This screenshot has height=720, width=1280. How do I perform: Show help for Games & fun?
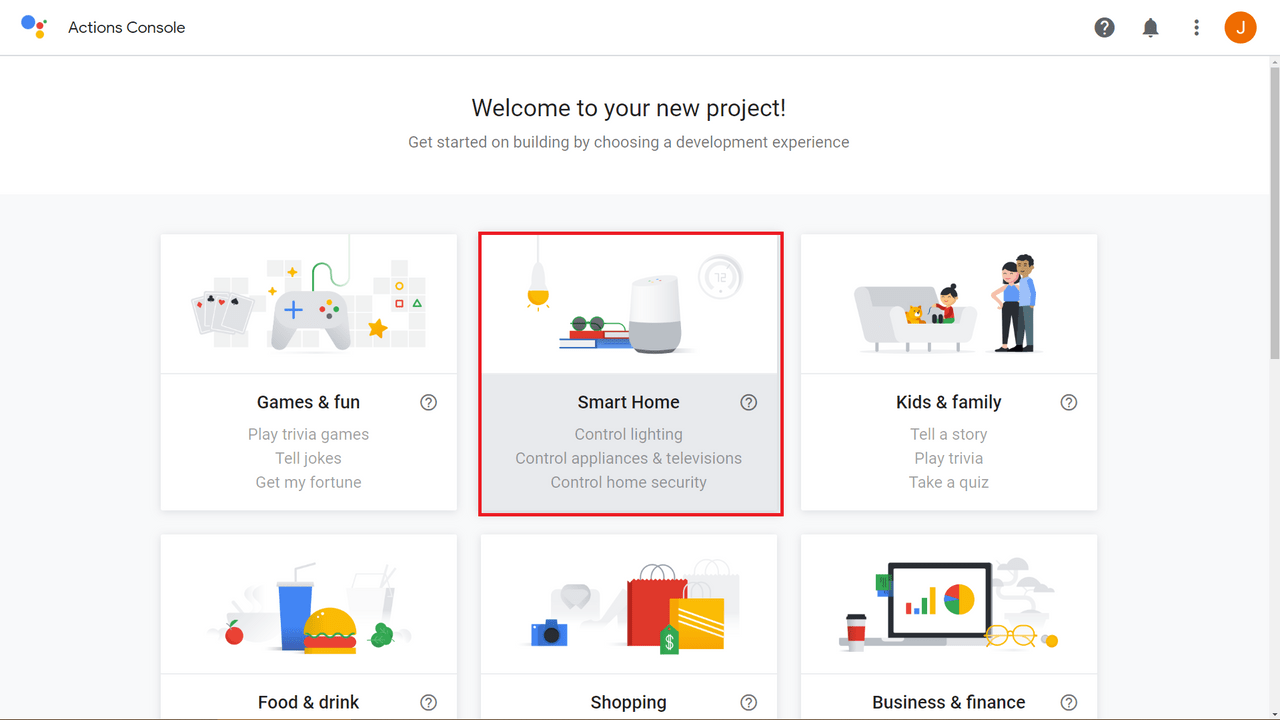tap(429, 403)
